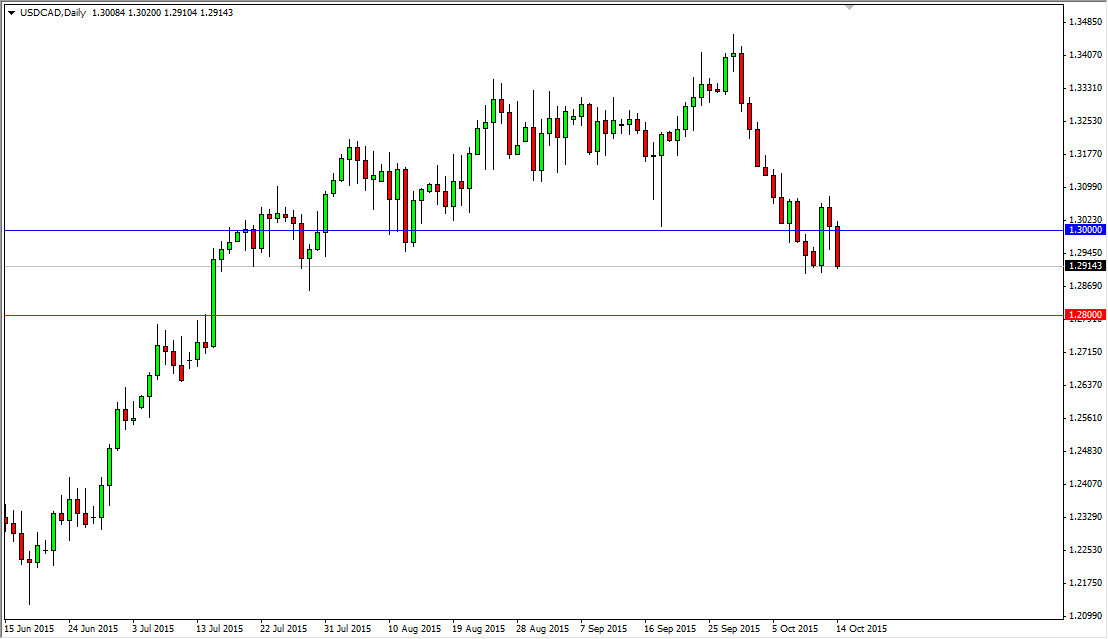Click the black 1.29143 current price marker
The image size is (1108, 639).
[x=1084, y=266]
